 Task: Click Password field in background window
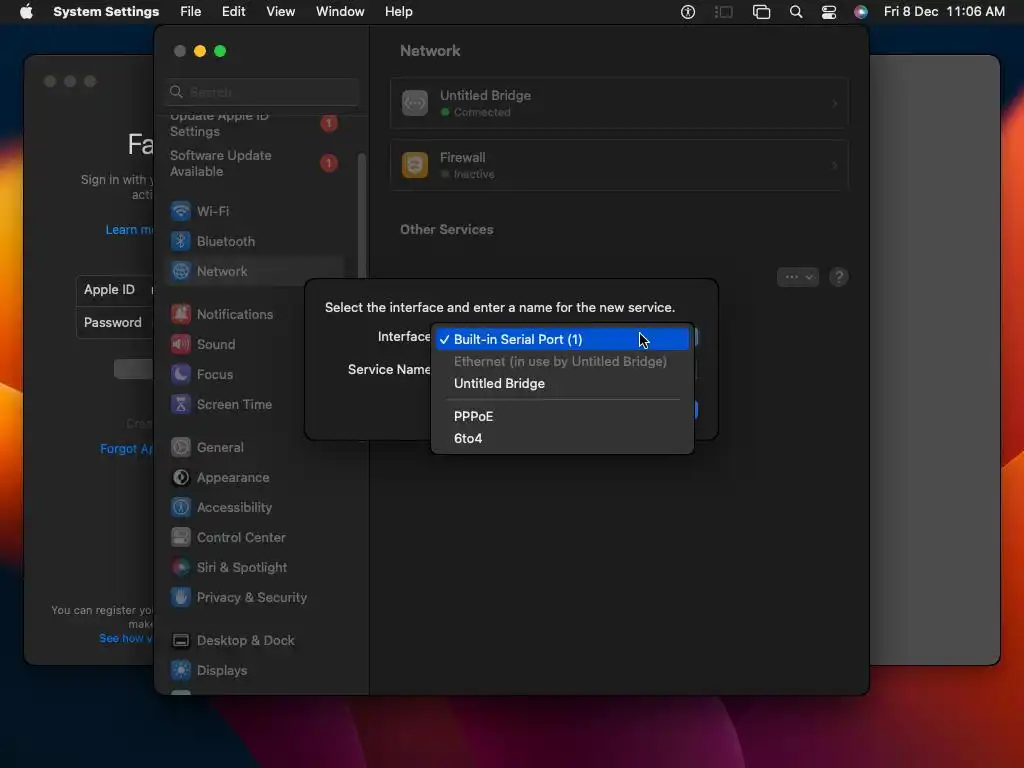[115, 323]
